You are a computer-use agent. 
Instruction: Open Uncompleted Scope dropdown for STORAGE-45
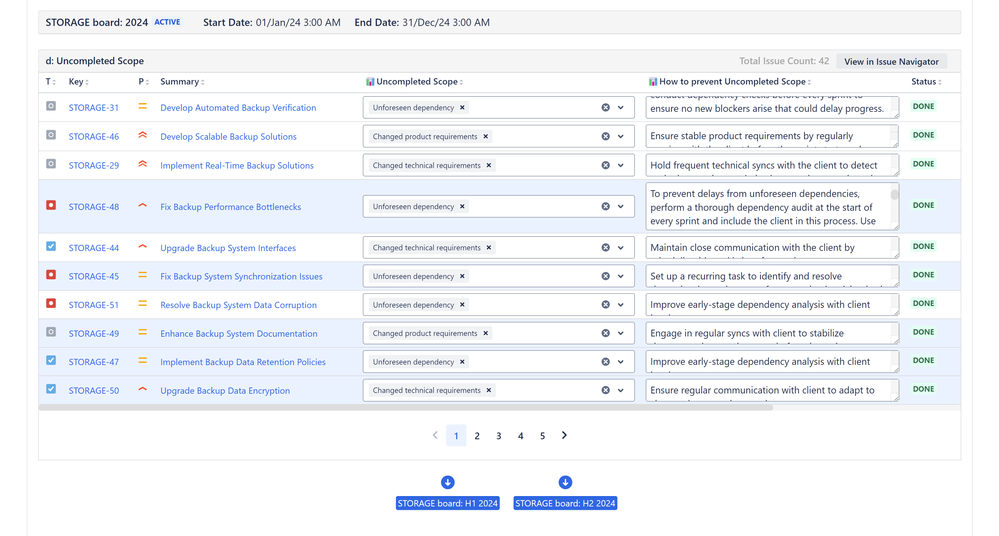[x=621, y=276]
